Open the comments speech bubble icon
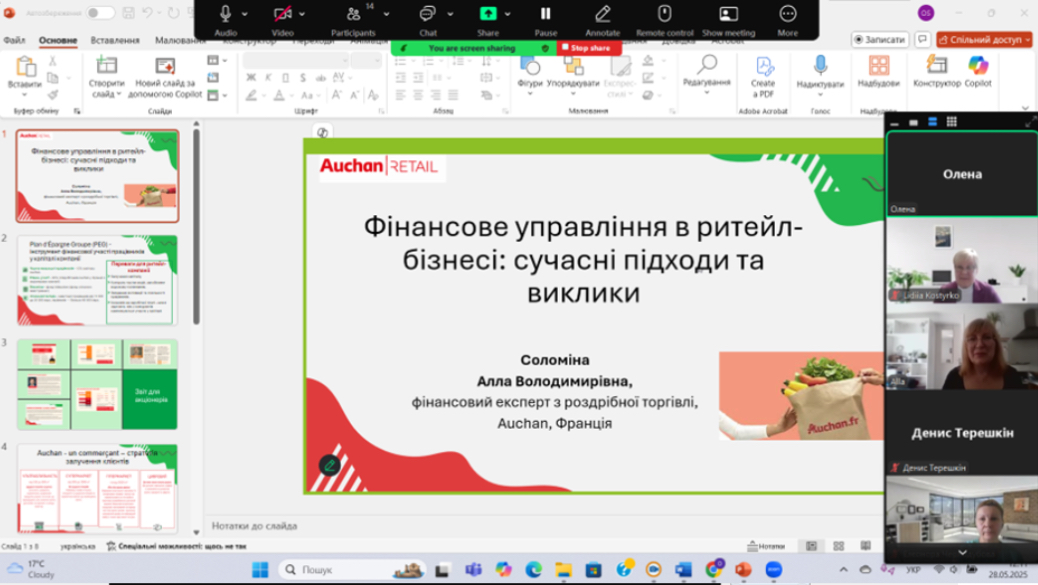 click(x=922, y=40)
